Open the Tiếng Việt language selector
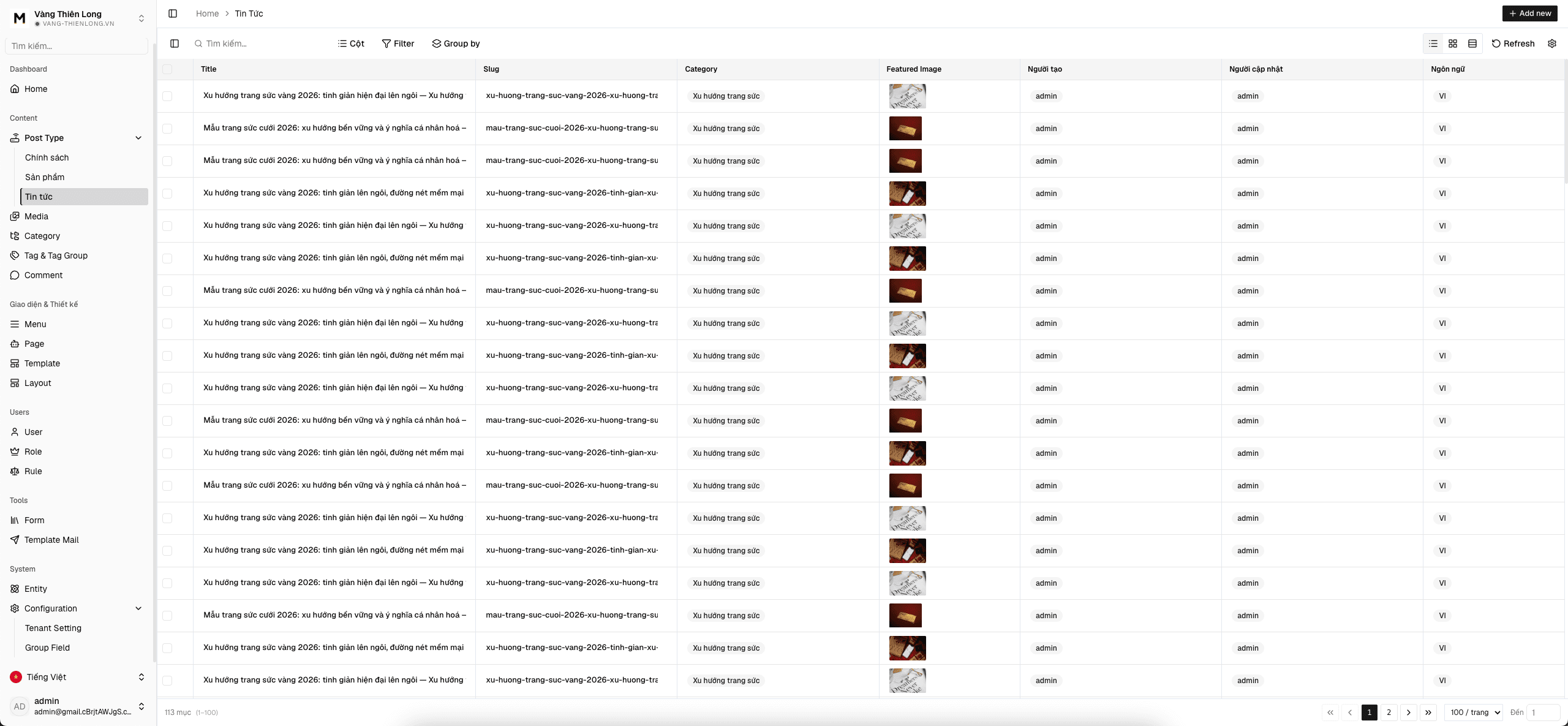This screenshot has width=1568, height=726. 78,677
